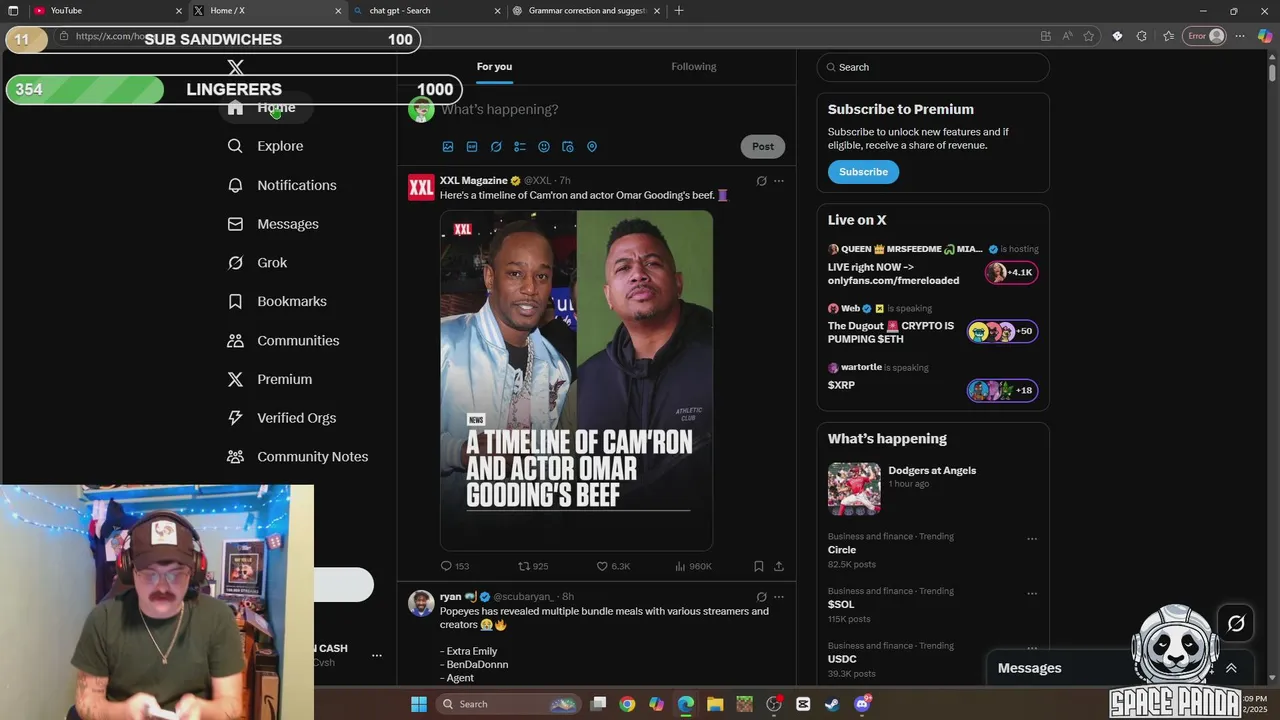
Task: Open Messages envelope in sidebar
Action: (x=273, y=224)
